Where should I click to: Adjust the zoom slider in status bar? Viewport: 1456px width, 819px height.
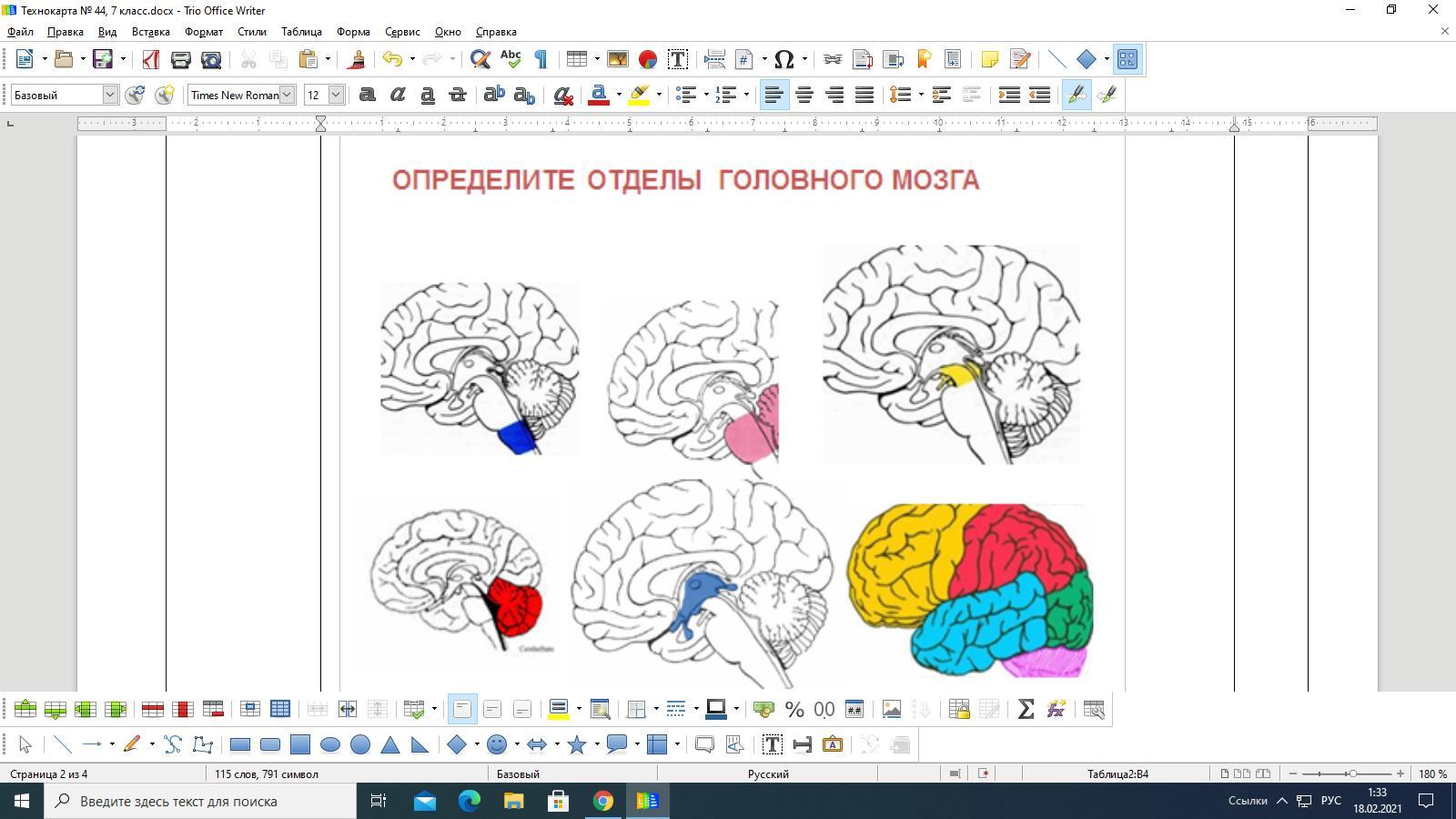click(x=1352, y=774)
